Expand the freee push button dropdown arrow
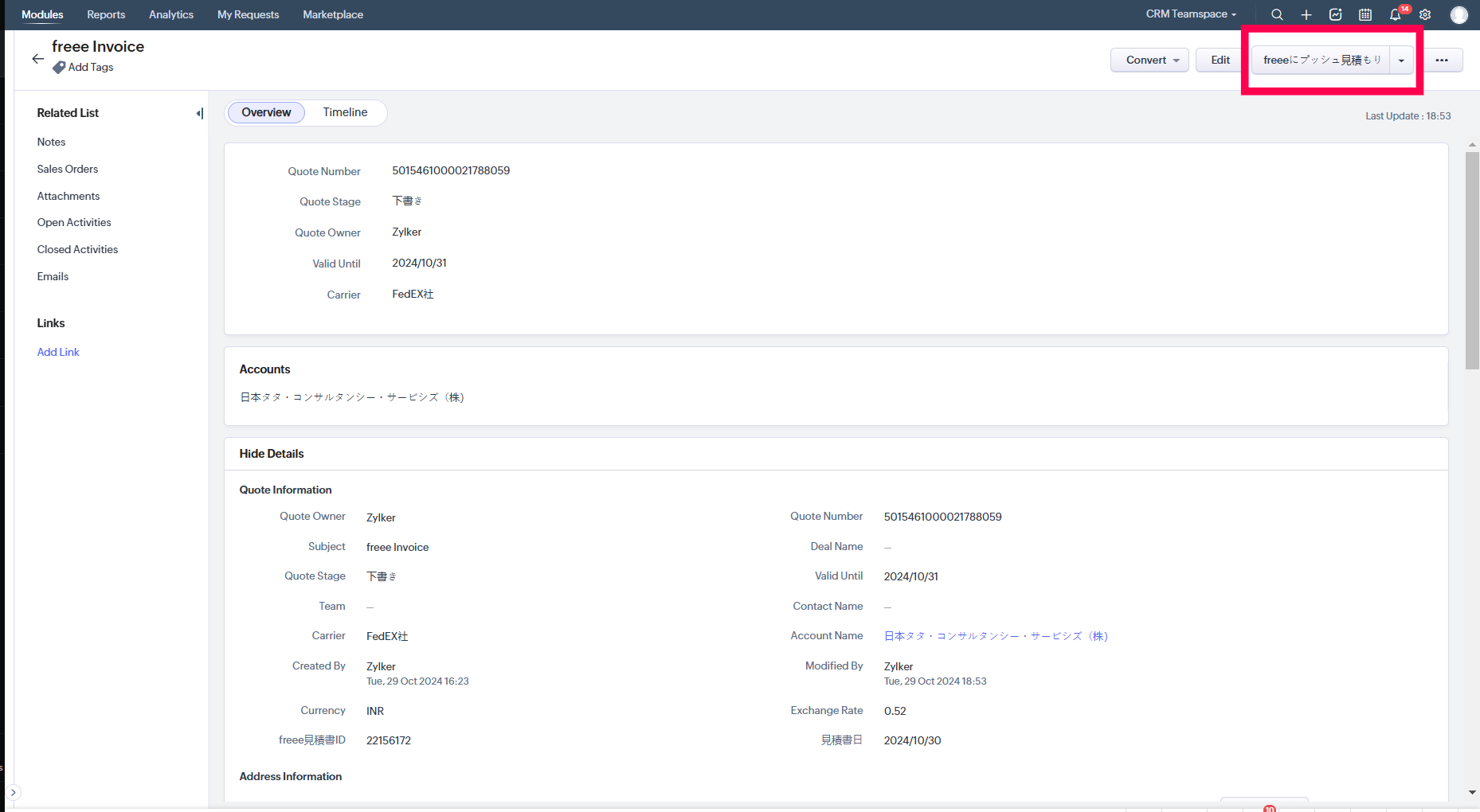The width and height of the screenshot is (1480, 812). pyautogui.click(x=1401, y=60)
